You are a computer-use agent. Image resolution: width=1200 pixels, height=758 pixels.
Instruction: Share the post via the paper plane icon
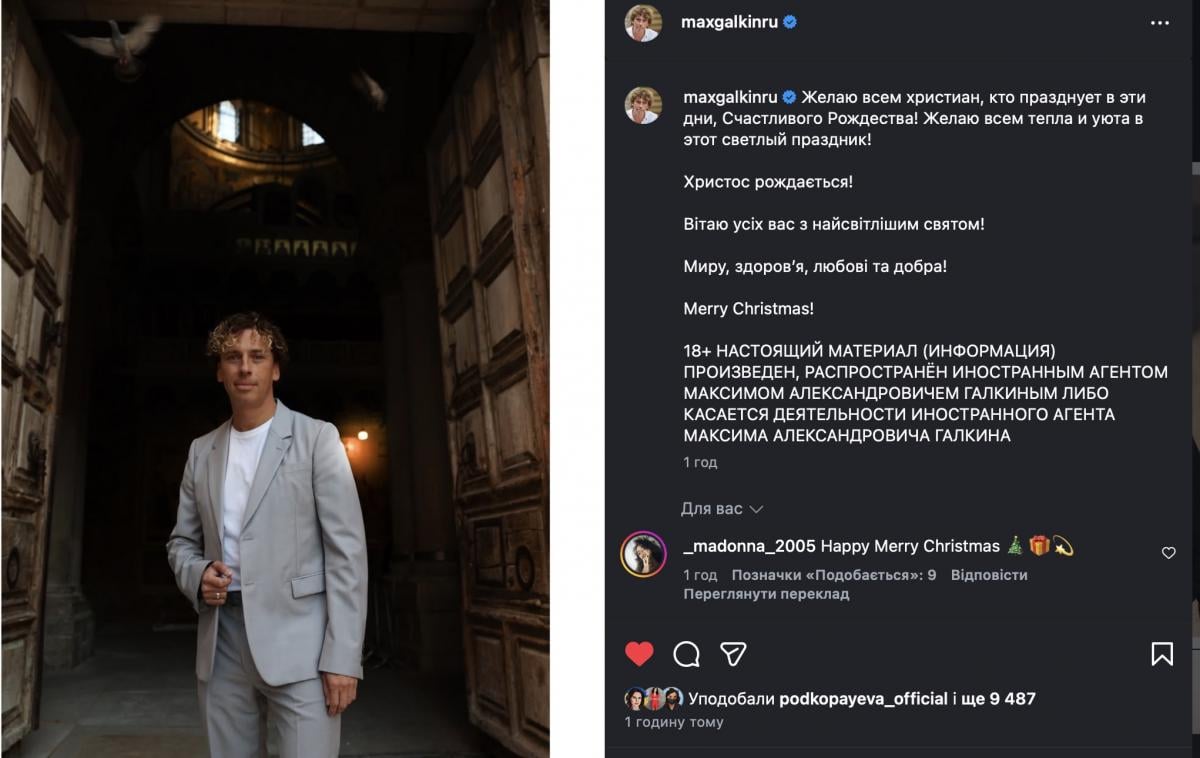734,654
